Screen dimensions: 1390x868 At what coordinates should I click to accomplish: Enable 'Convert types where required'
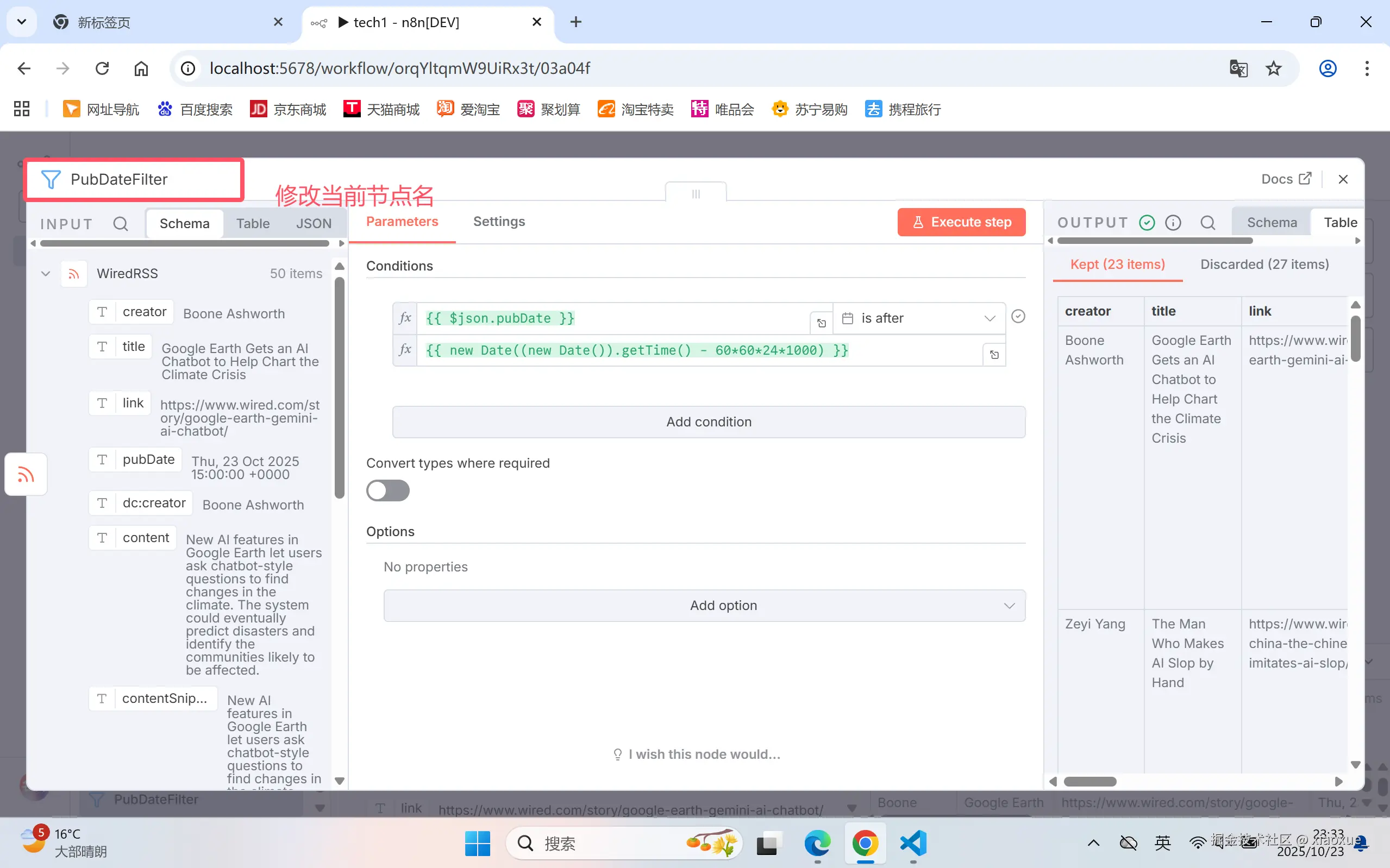pyautogui.click(x=388, y=490)
